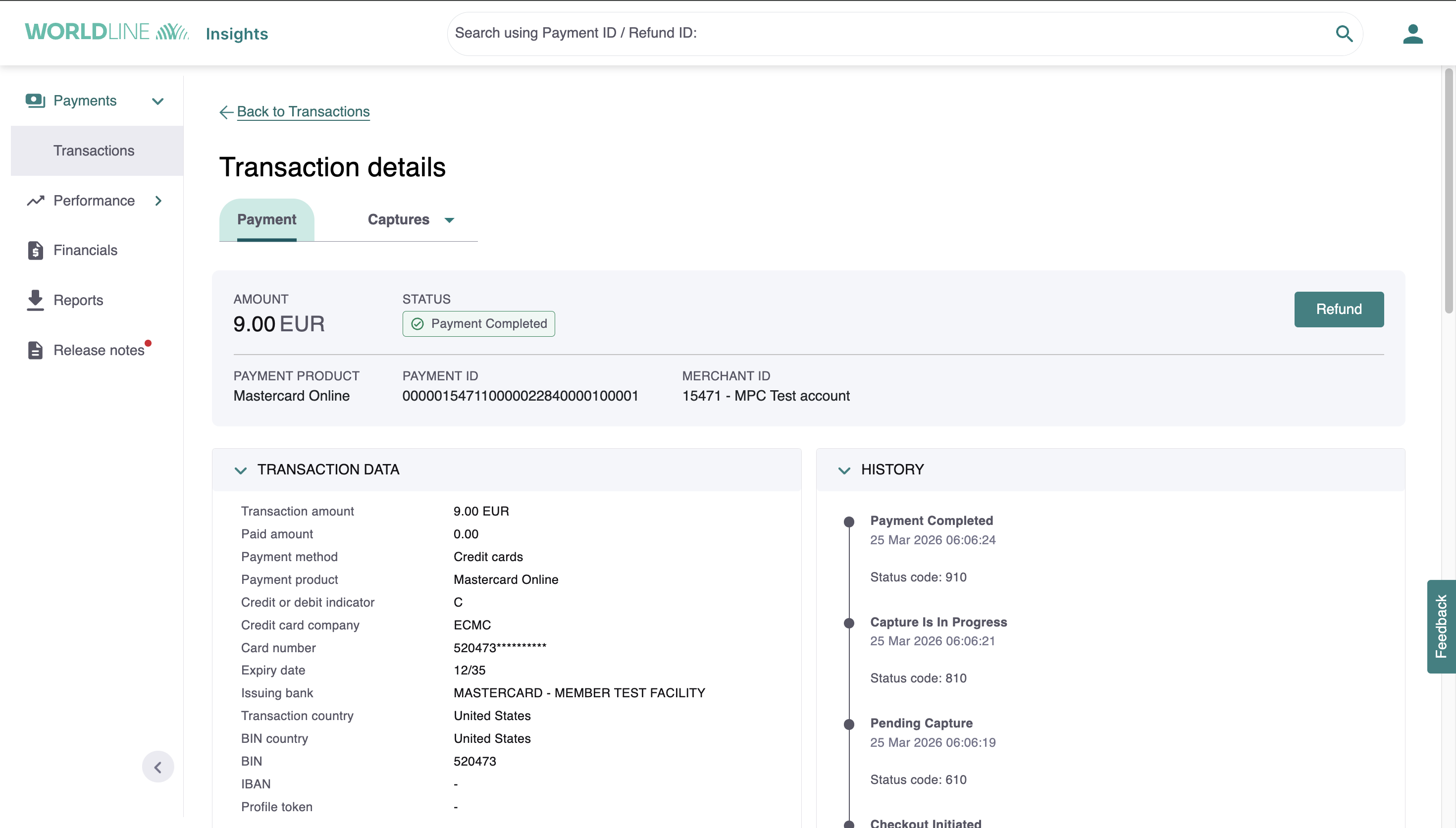The width and height of the screenshot is (1456, 828).
Task: Click the 'Mastercard Online' payment product in the header
Action: [292, 396]
